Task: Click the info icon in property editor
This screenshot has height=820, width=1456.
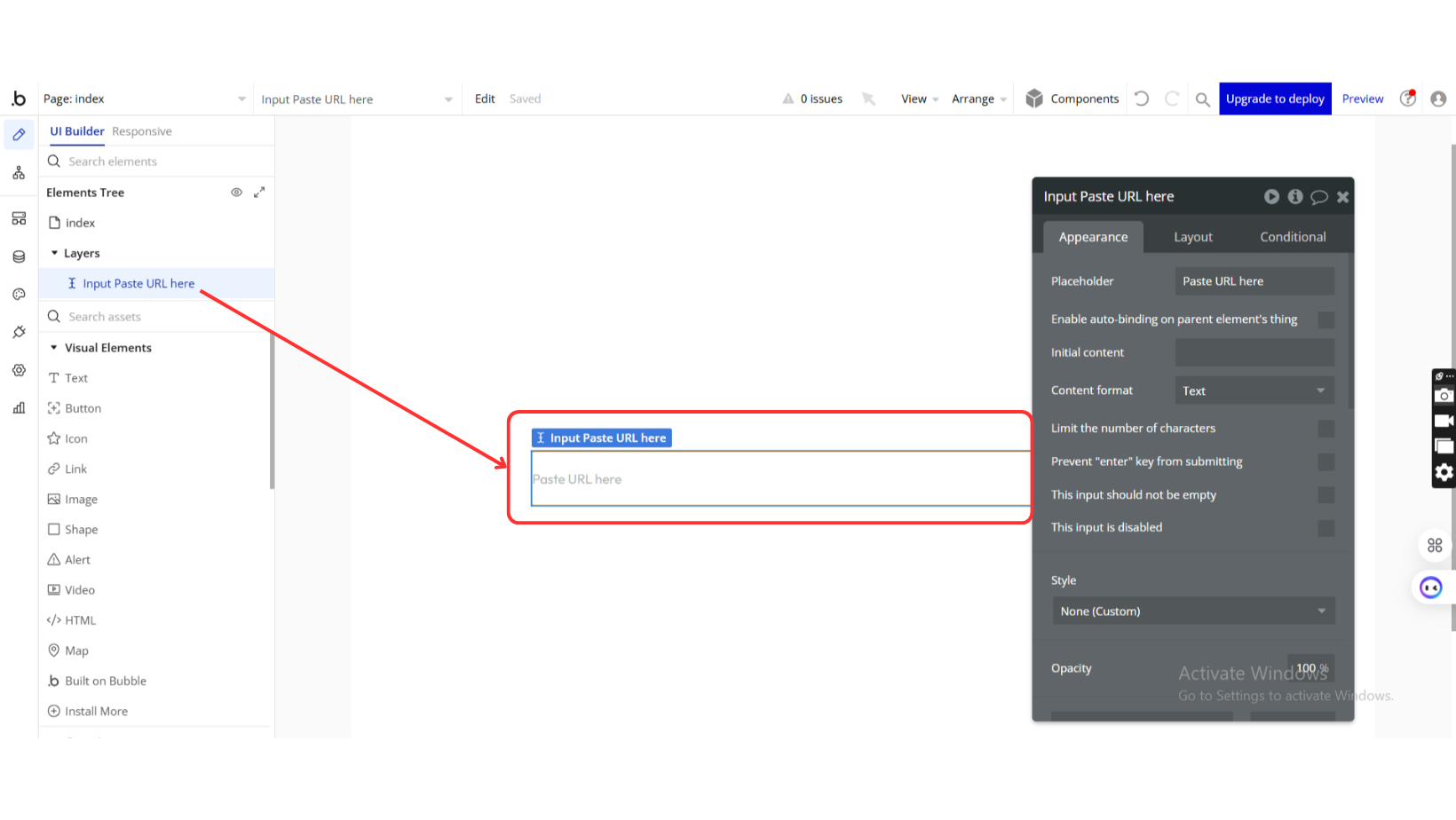Action: (1295, 197)
